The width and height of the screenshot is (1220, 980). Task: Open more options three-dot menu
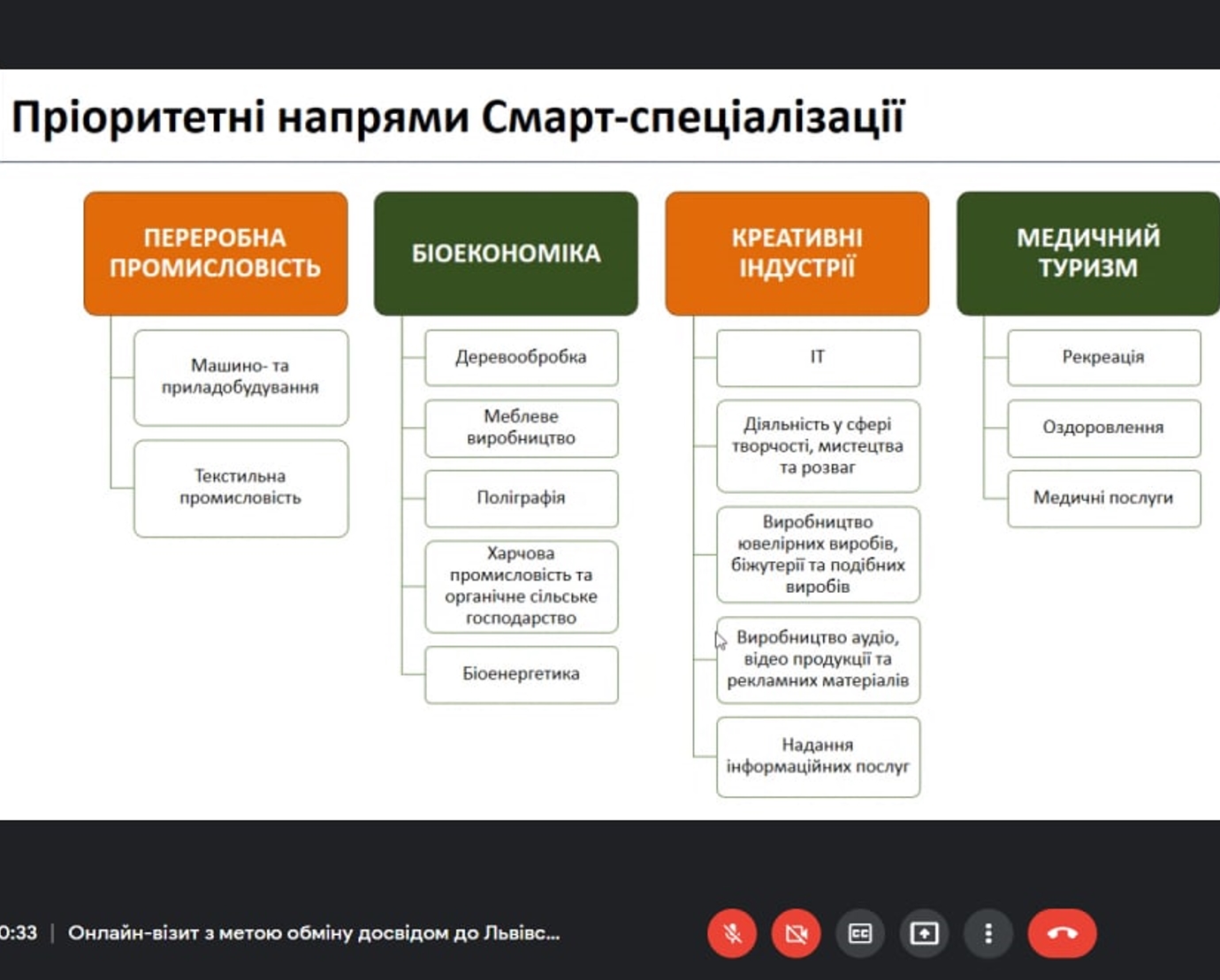pyautogui.click(x=988, y=933)
